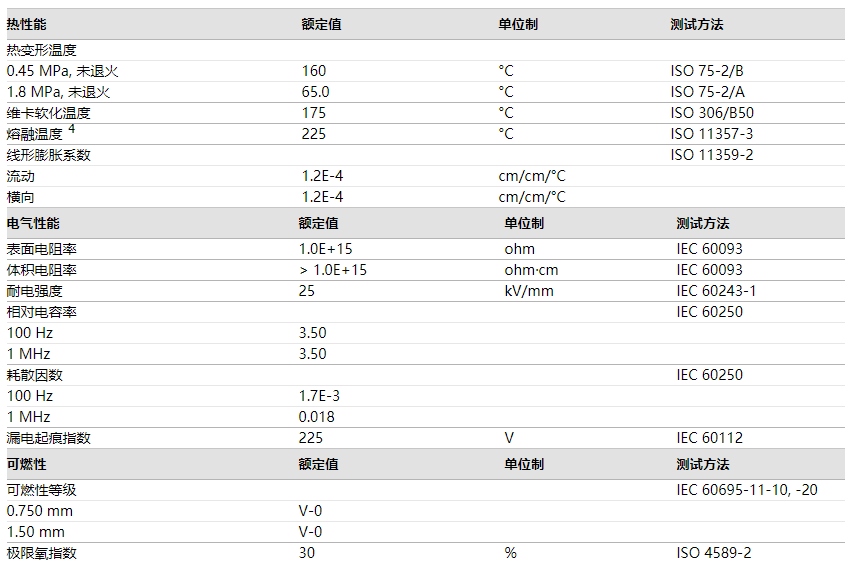This screenshot has height=567, width=848.
Task: Select the > 1.0E+15 volume resistivity value
Action: (x=332, y=270)
